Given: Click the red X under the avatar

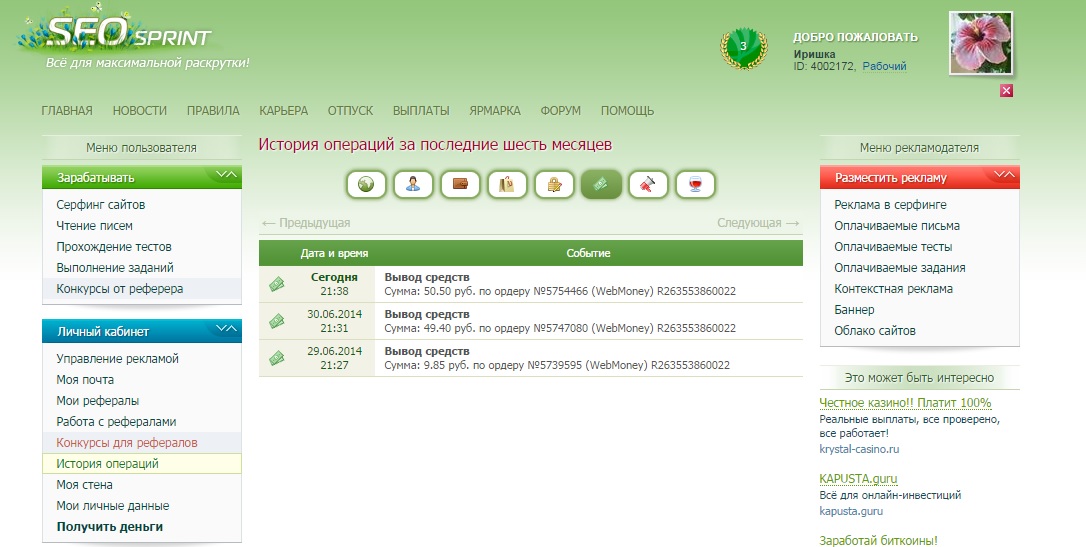Looking at the screenshot, I should (1006, 91).
